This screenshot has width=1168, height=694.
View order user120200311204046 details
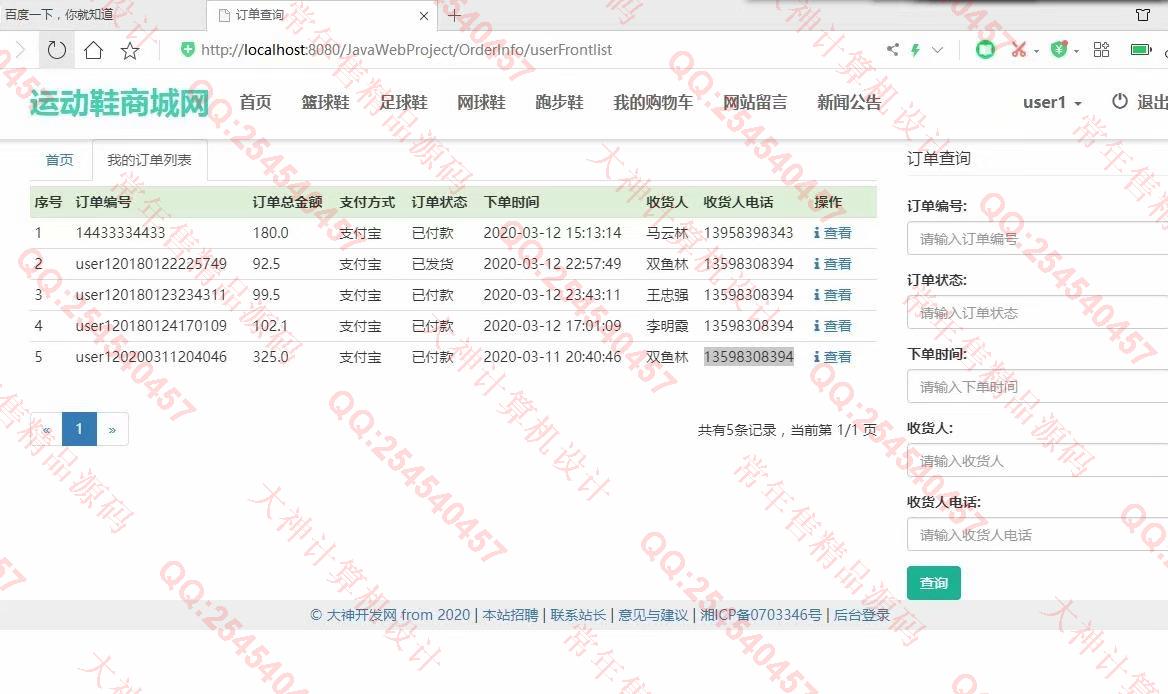coord(833,357)
